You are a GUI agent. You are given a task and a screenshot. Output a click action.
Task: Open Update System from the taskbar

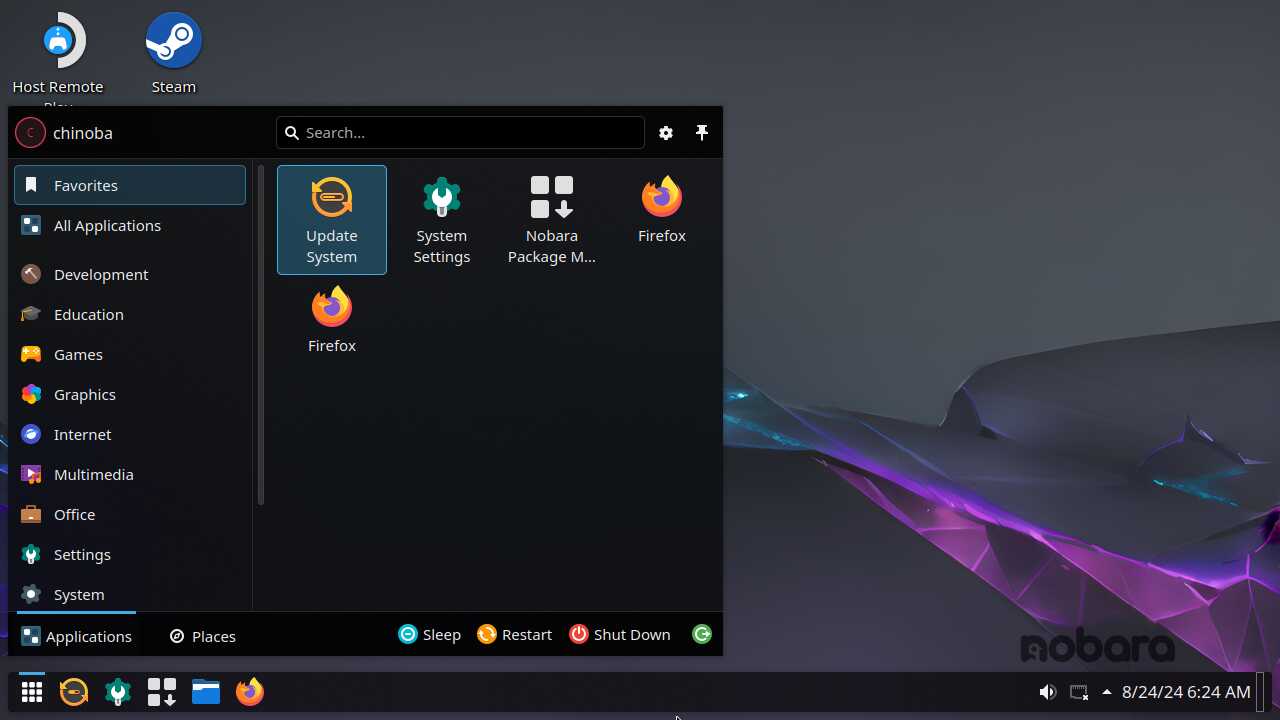(x=74, y=691)
